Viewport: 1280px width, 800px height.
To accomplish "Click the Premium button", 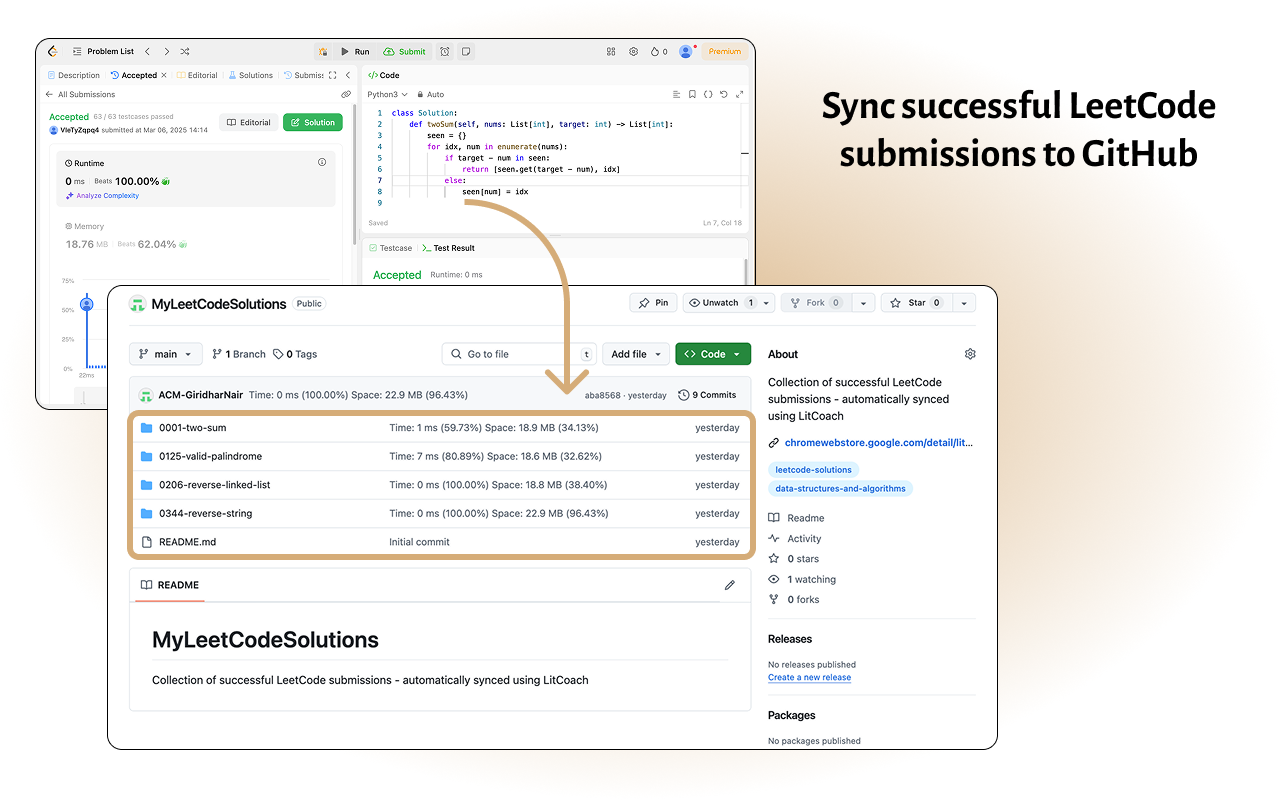I will (x=725, y=51).
